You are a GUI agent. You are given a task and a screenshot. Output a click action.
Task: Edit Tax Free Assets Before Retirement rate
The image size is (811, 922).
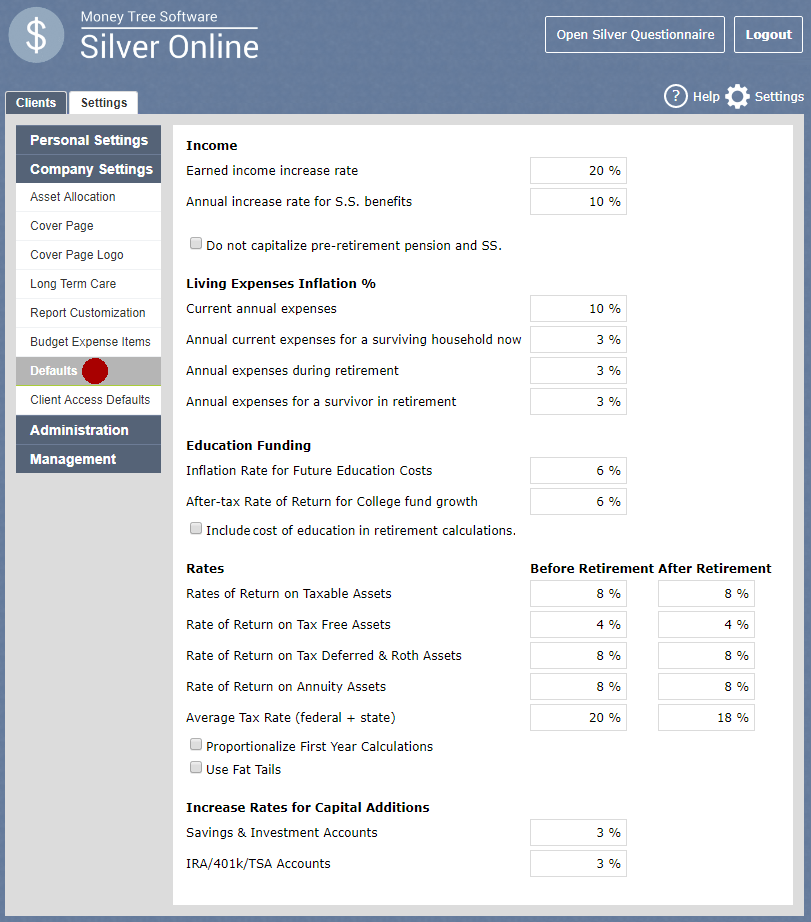pyautogui.click(x=578, y=624)
